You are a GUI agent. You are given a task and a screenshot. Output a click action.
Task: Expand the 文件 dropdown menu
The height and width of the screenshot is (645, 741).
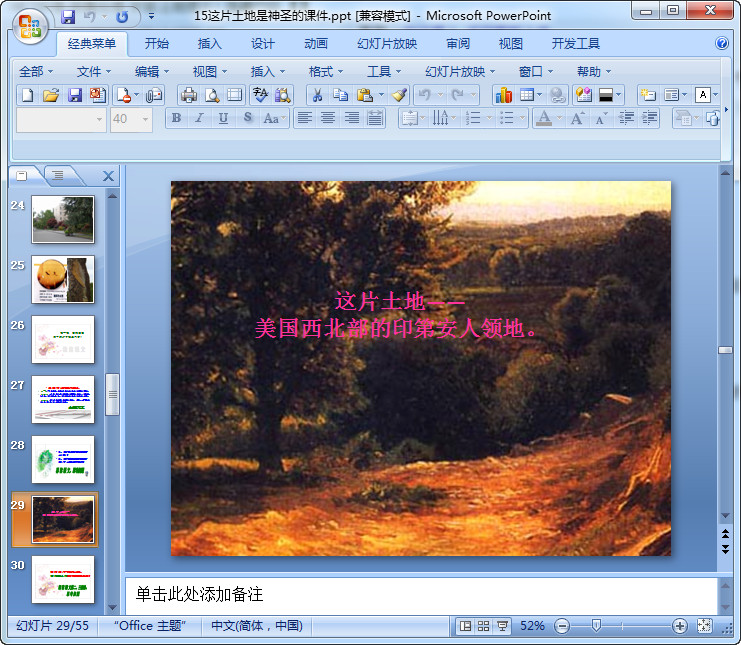point(94,71)
